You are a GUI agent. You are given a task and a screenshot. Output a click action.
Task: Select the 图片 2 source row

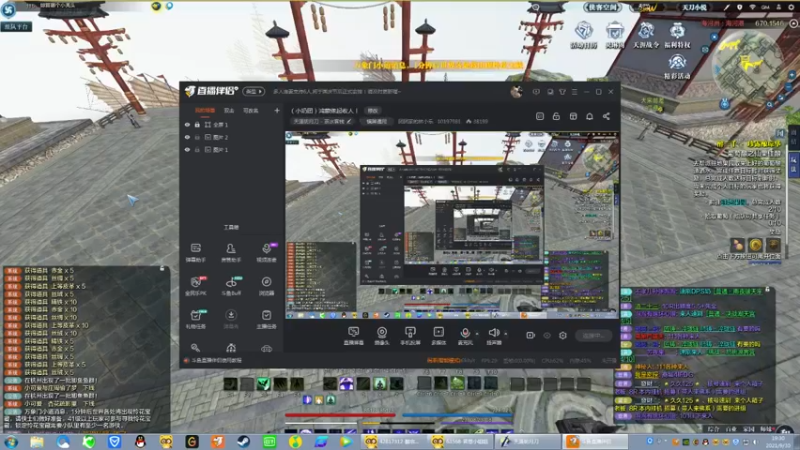point(232,137)
